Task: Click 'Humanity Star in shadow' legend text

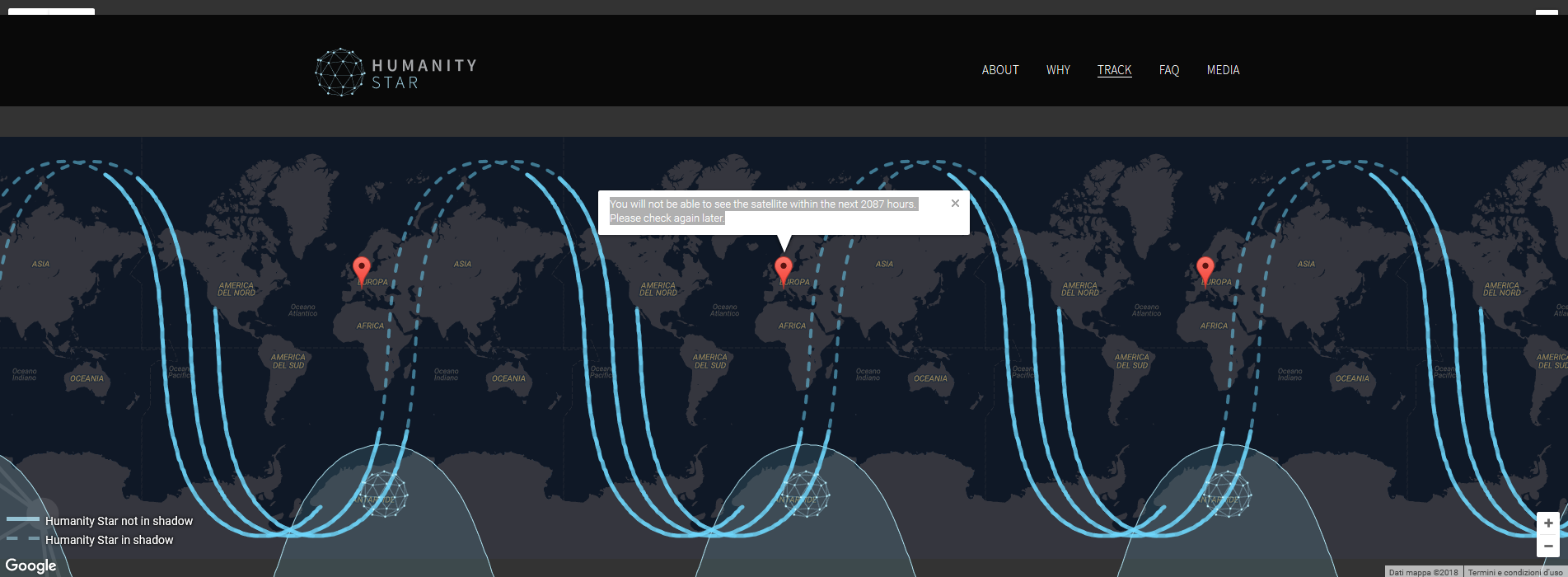Action: (x=109, y=540)
